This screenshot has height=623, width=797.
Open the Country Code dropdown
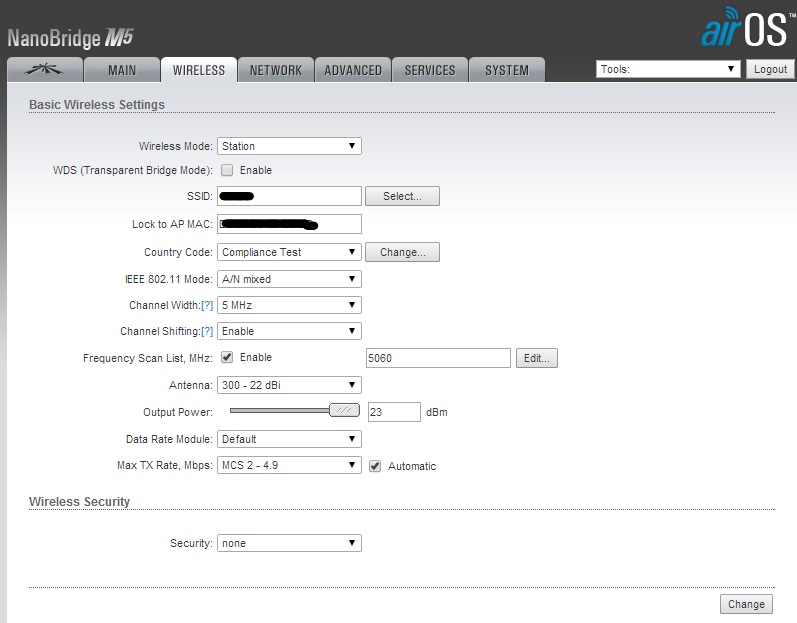pos(289,252)
